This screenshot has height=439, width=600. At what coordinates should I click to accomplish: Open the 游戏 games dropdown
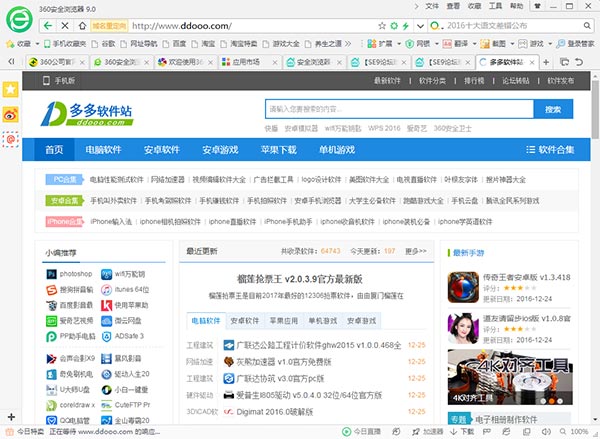[535, 44]
